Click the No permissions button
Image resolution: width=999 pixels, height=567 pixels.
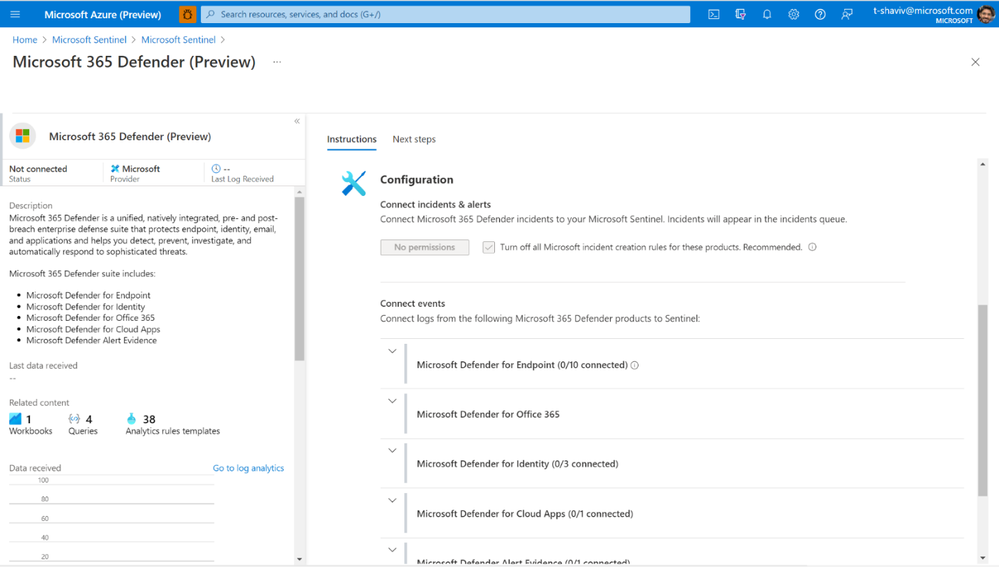pos(425,247)
